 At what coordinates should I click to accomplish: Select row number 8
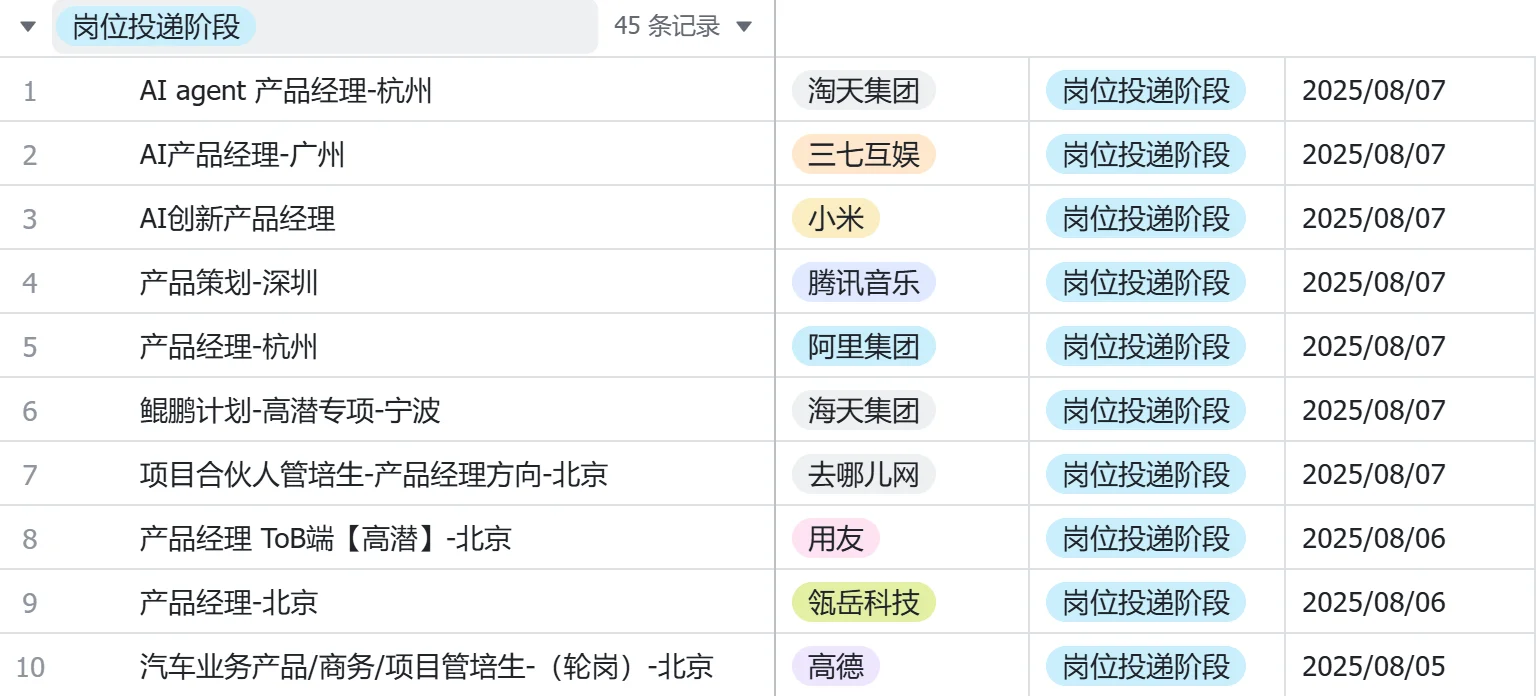29,539
